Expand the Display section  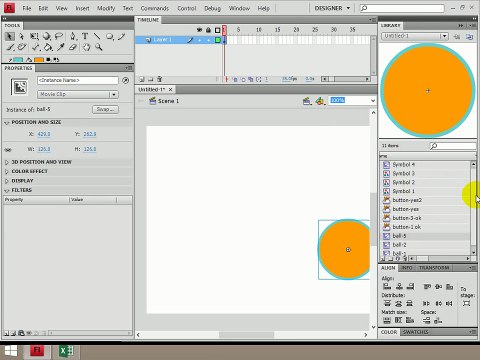pos(7,181)
